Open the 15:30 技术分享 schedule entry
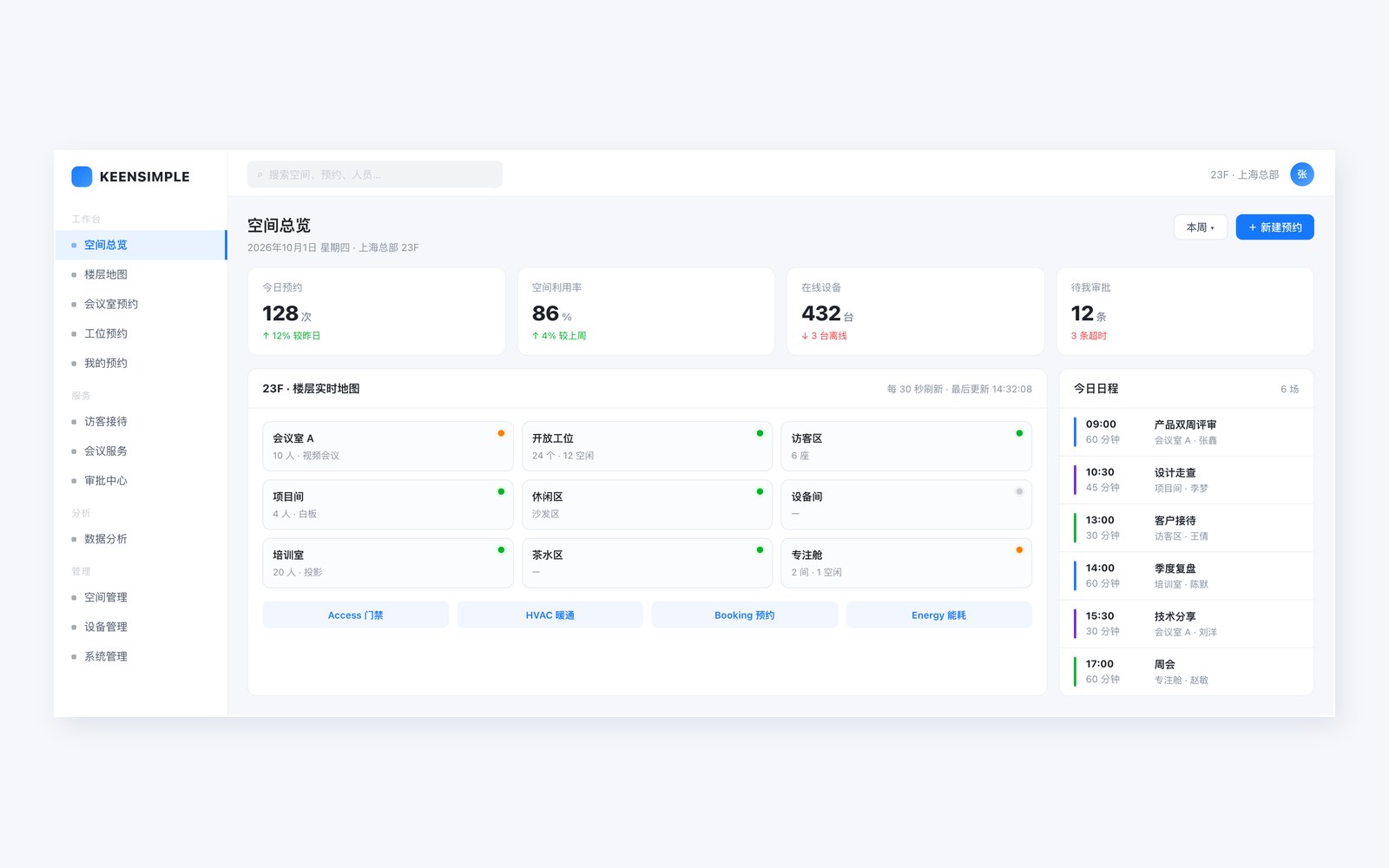1389x868 pixels. [1186, 624]
